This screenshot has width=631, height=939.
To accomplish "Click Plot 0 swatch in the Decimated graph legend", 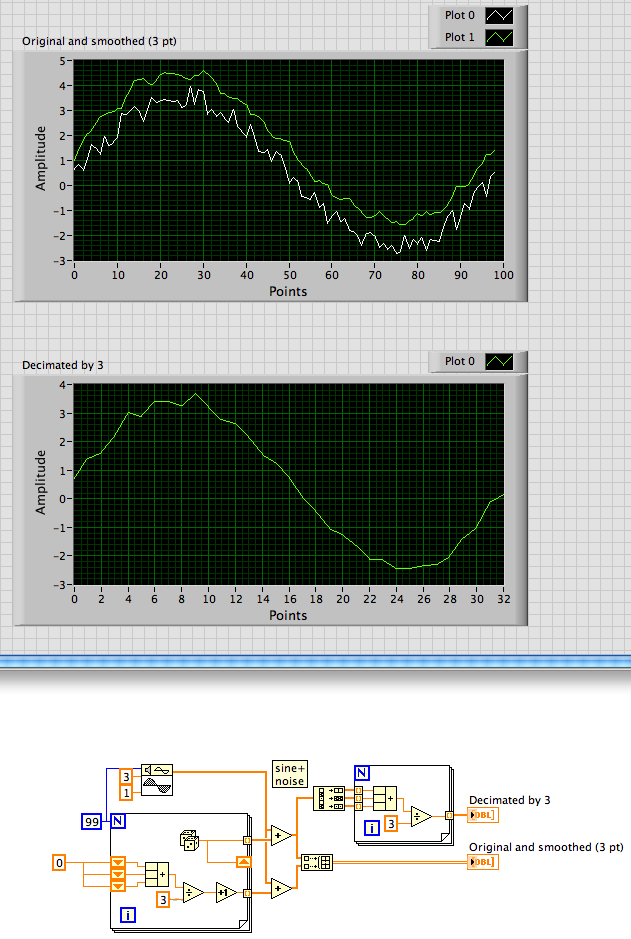I will tap(499, 362).
